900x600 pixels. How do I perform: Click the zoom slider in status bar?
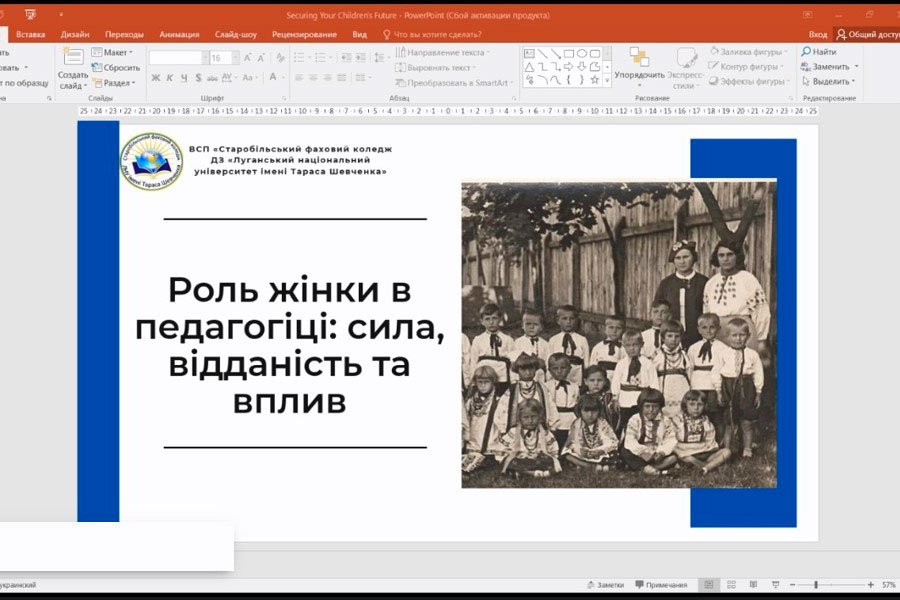pyautogui.click(x=815, y=585)
